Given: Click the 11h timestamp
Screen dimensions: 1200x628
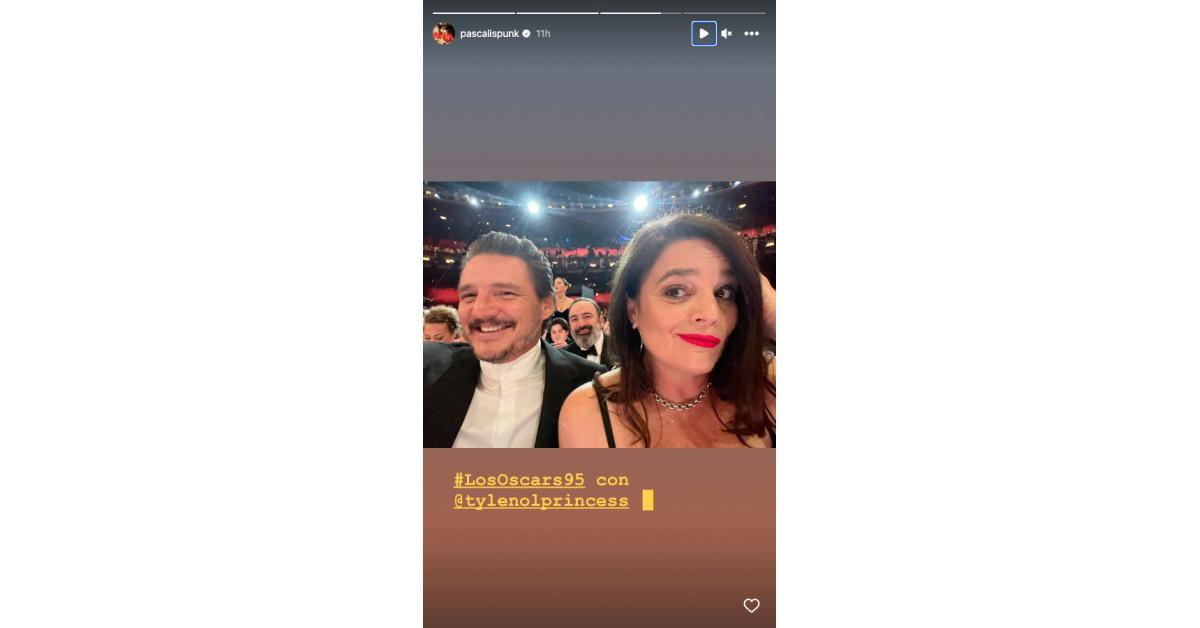Looking at the screenshot, I should (543, 33).
